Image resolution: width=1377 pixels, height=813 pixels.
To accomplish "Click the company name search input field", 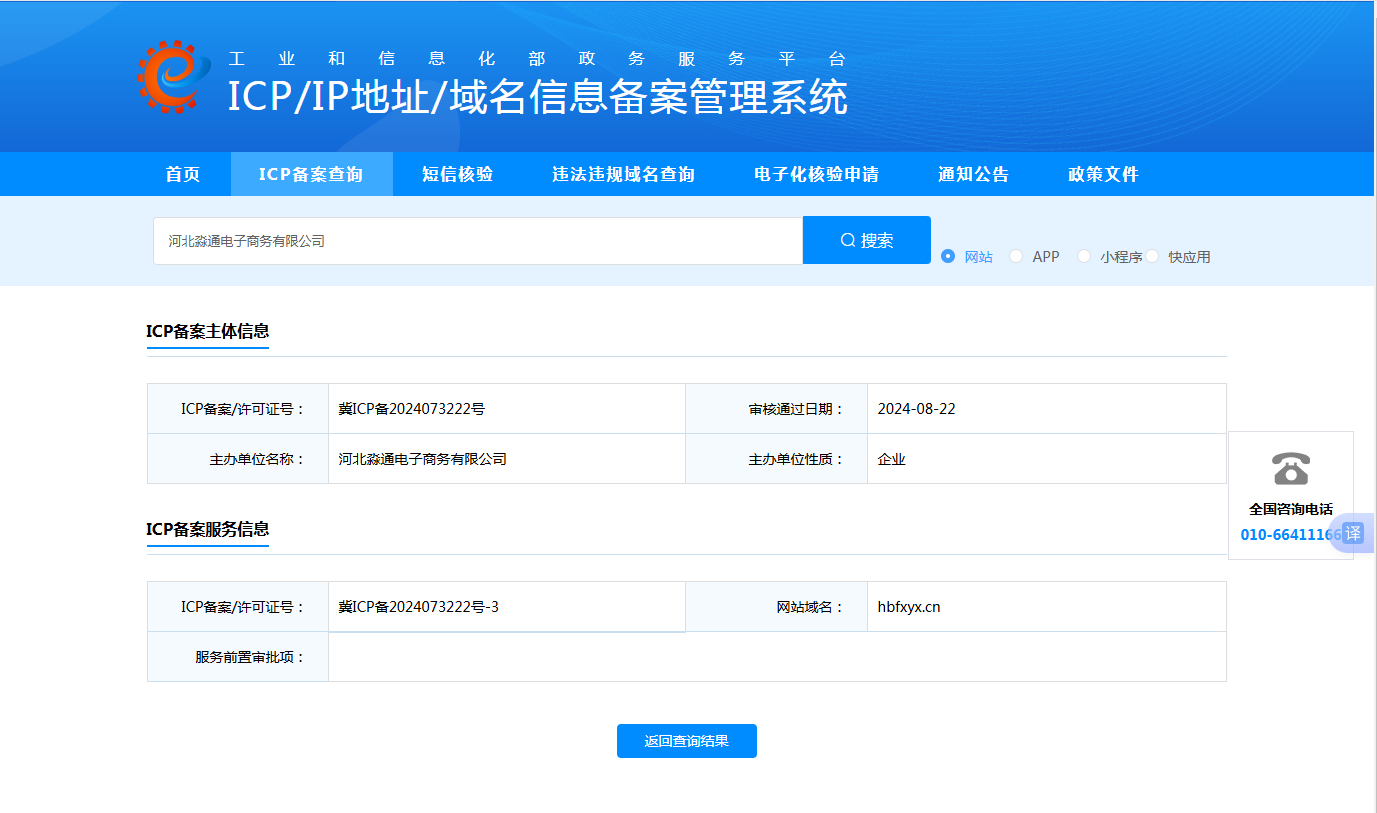I will (x=478, y=241).
